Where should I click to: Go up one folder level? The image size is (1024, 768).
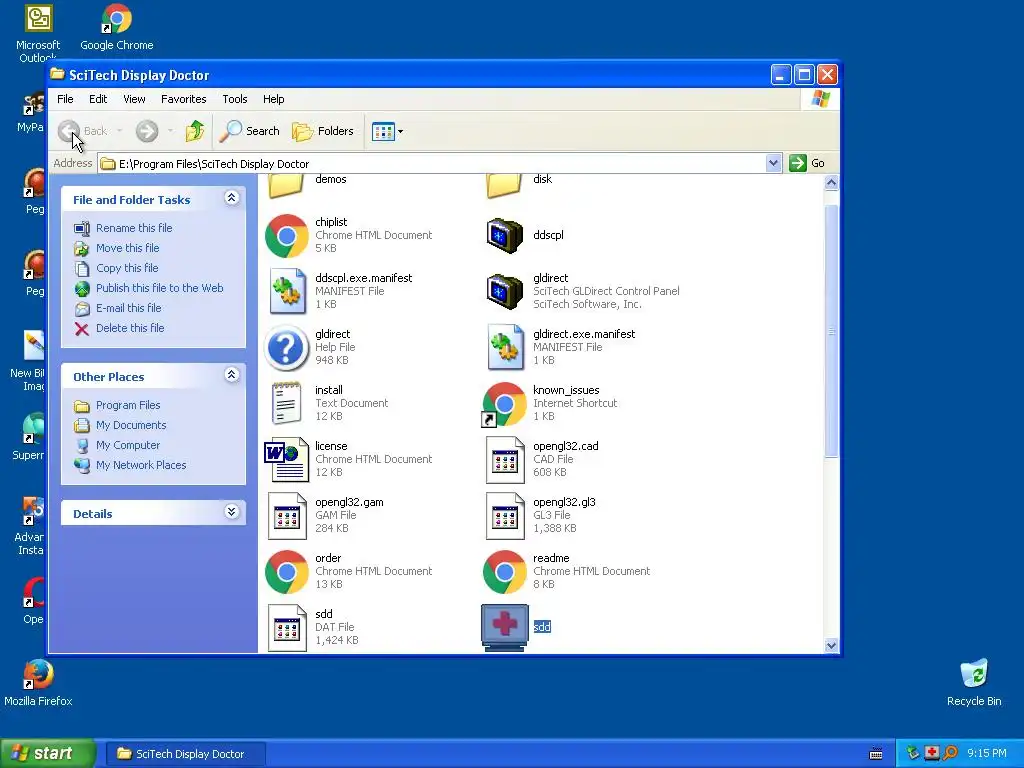[x=195, y=131]
